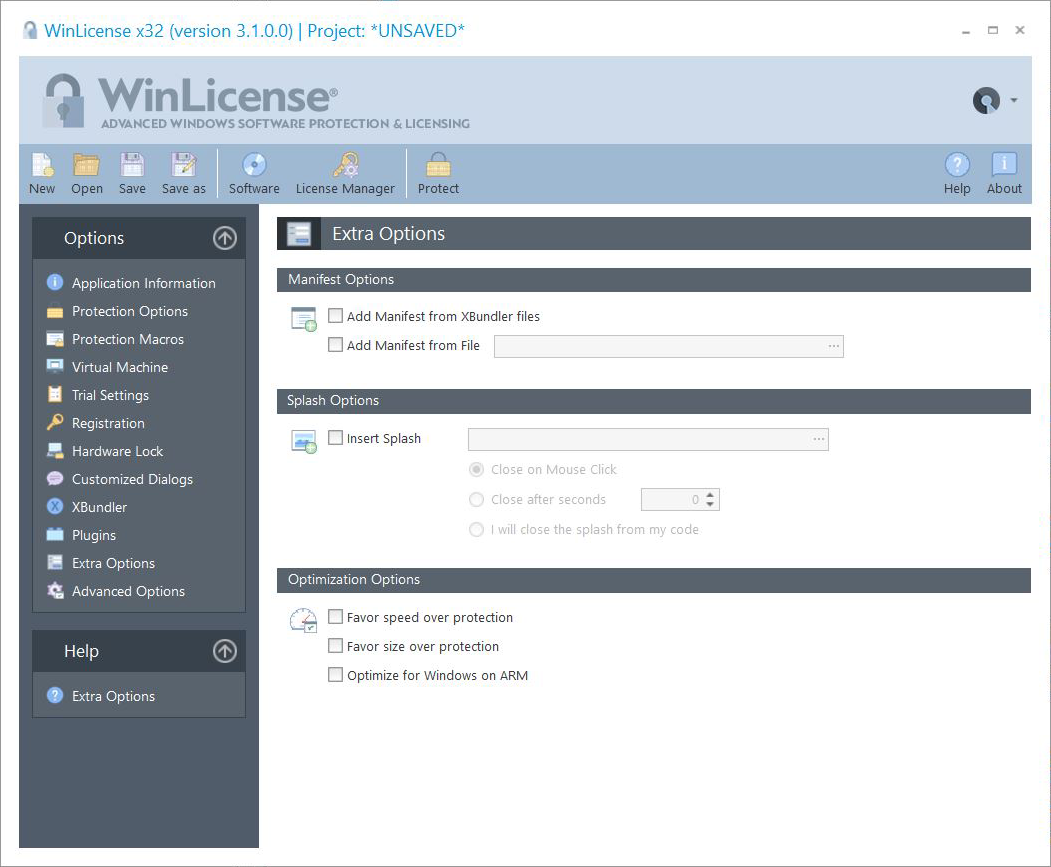Click the Trial Settings sidebar icon

point(55,394)
